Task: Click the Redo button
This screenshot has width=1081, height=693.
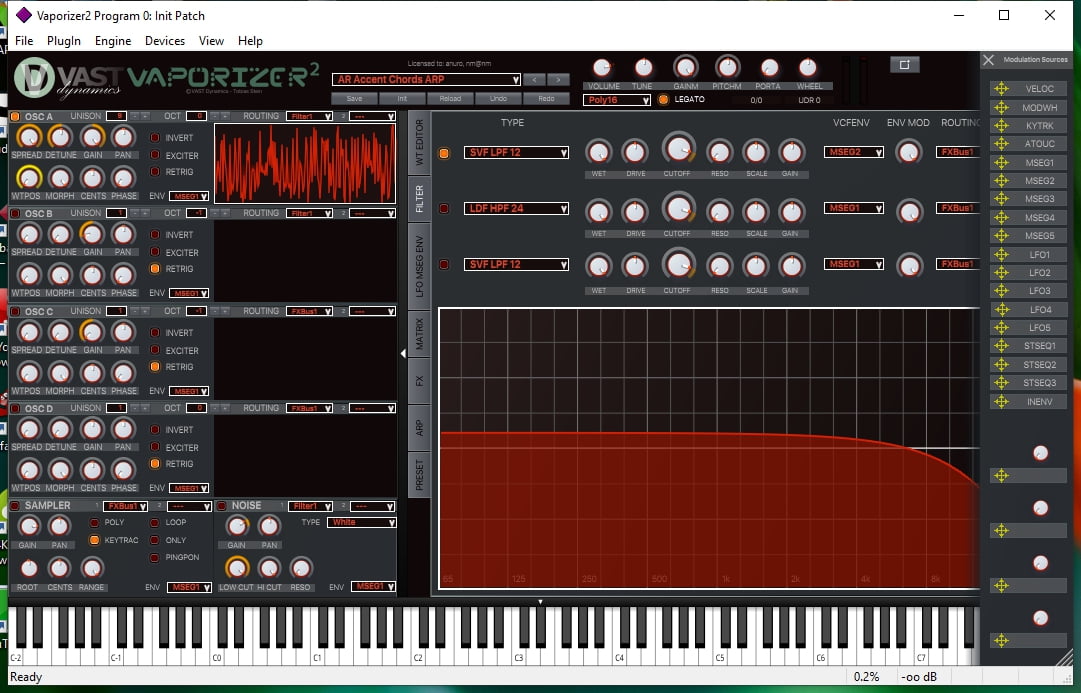Action: click(546, 99)
